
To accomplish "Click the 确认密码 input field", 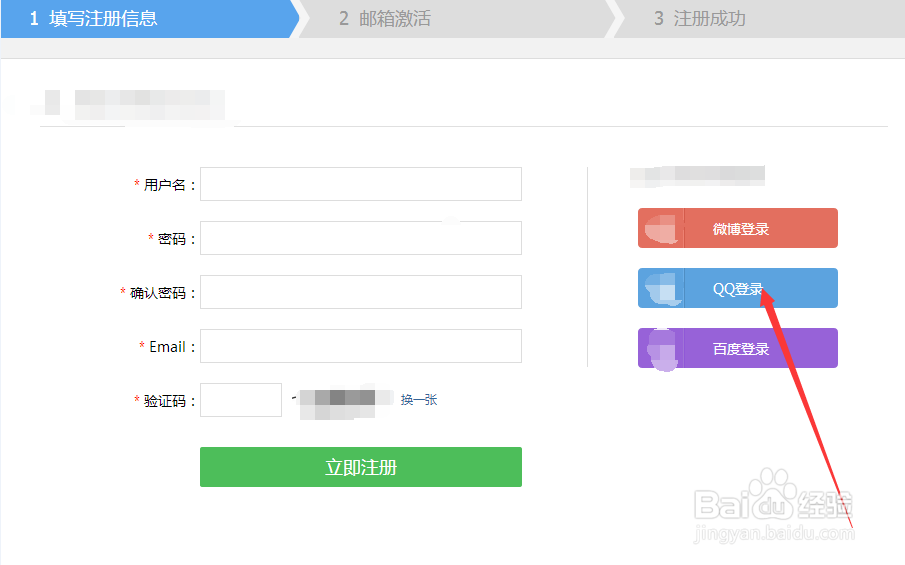I will (x=361, y=292).
